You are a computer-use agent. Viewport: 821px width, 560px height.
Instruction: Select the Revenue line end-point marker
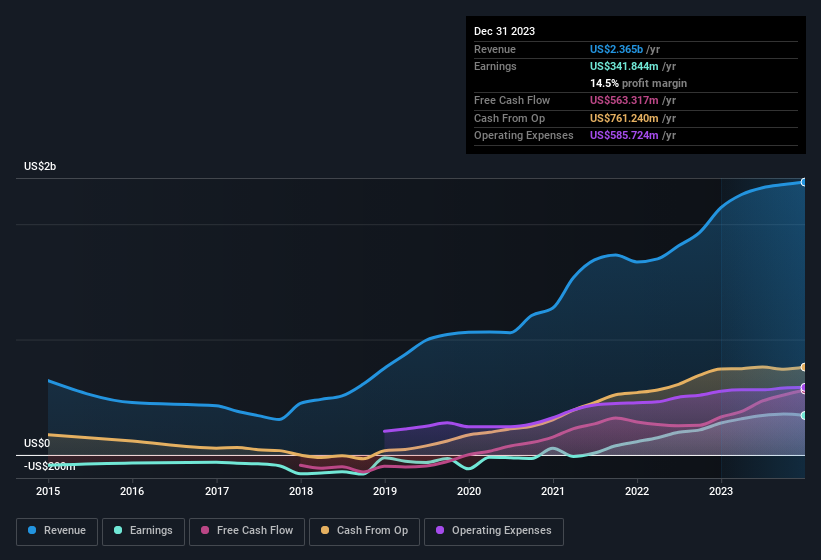[x=803, y=182]
